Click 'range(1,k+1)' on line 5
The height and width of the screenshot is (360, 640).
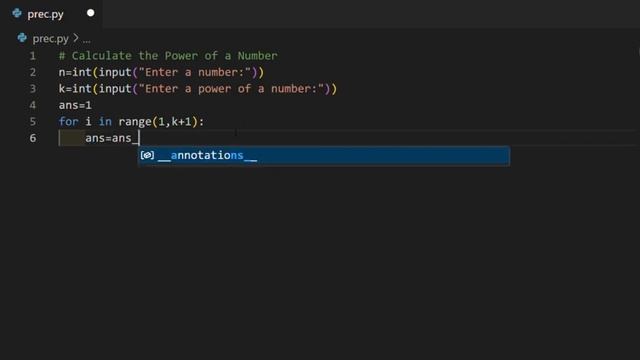coord(158,122)
